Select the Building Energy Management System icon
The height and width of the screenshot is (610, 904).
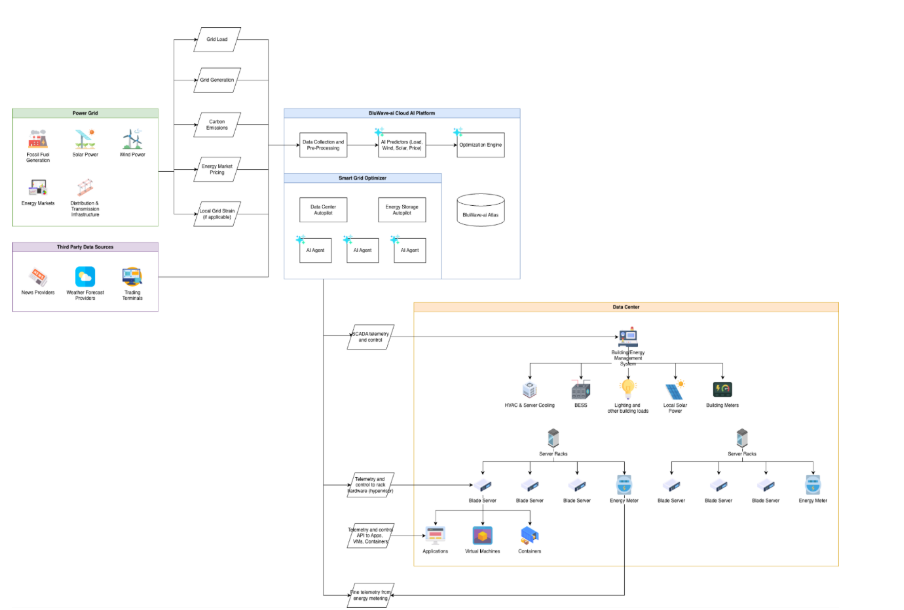(x=628, y=340)
